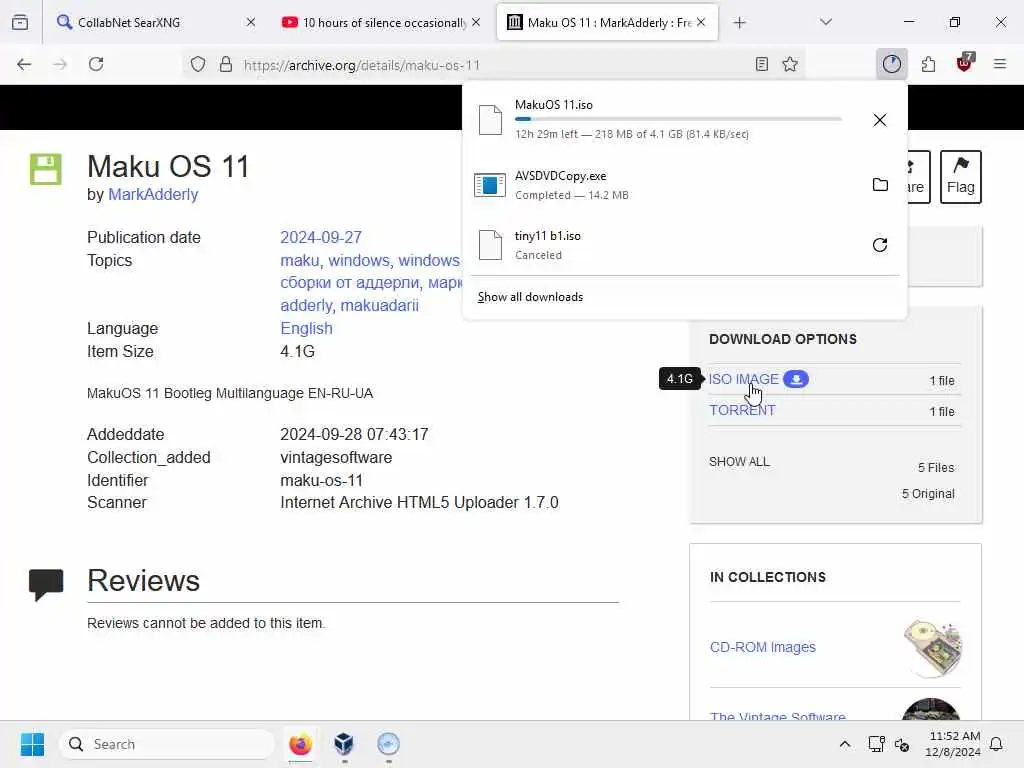Image resolution: width=1024 pixels, height=768 pixels.
Task: Open a new browser tab
Action: 739,22
